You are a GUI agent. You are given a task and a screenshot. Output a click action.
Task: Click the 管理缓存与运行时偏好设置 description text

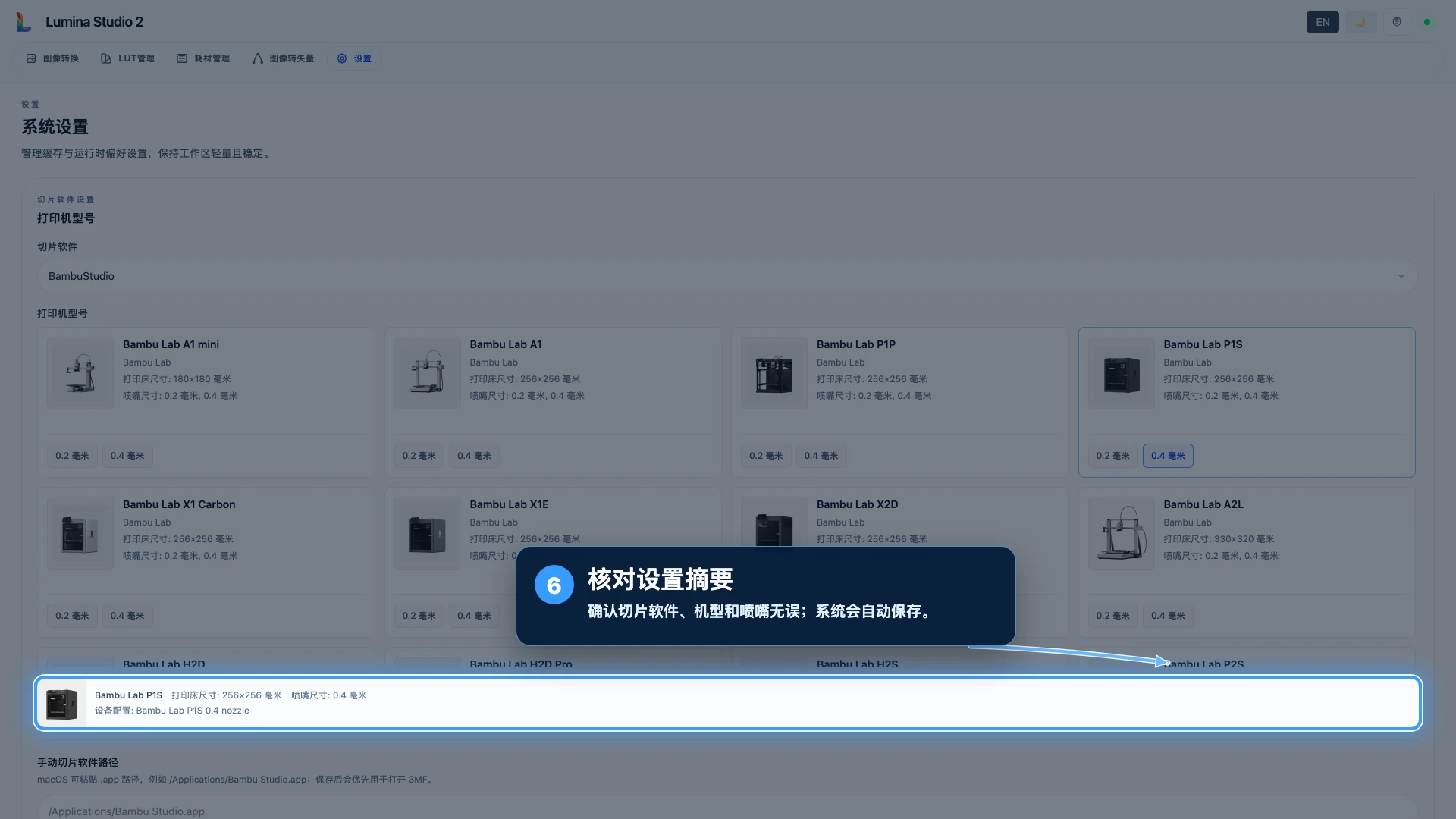click(147, 153)
